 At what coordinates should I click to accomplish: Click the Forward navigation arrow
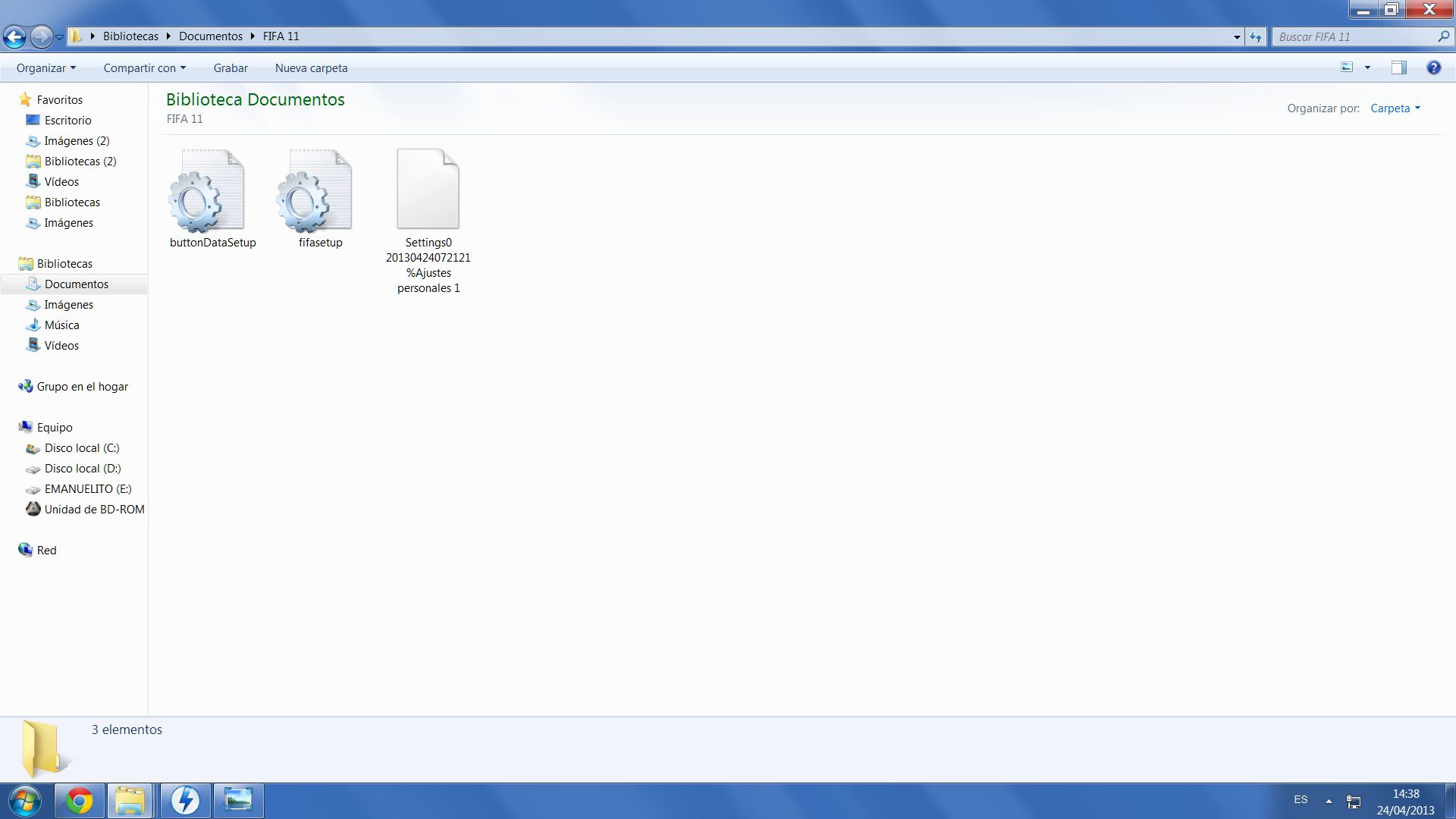click(41, 36)
